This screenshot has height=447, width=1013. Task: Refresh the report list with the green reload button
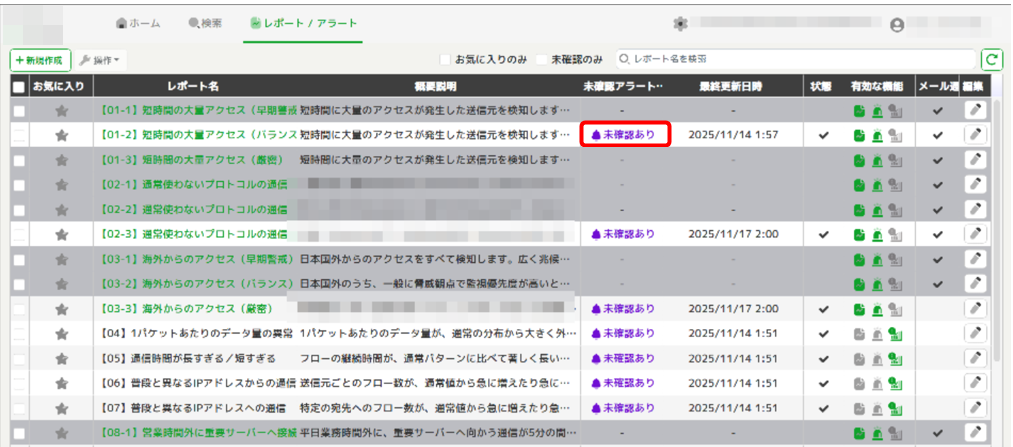click(x=990, y=59)
